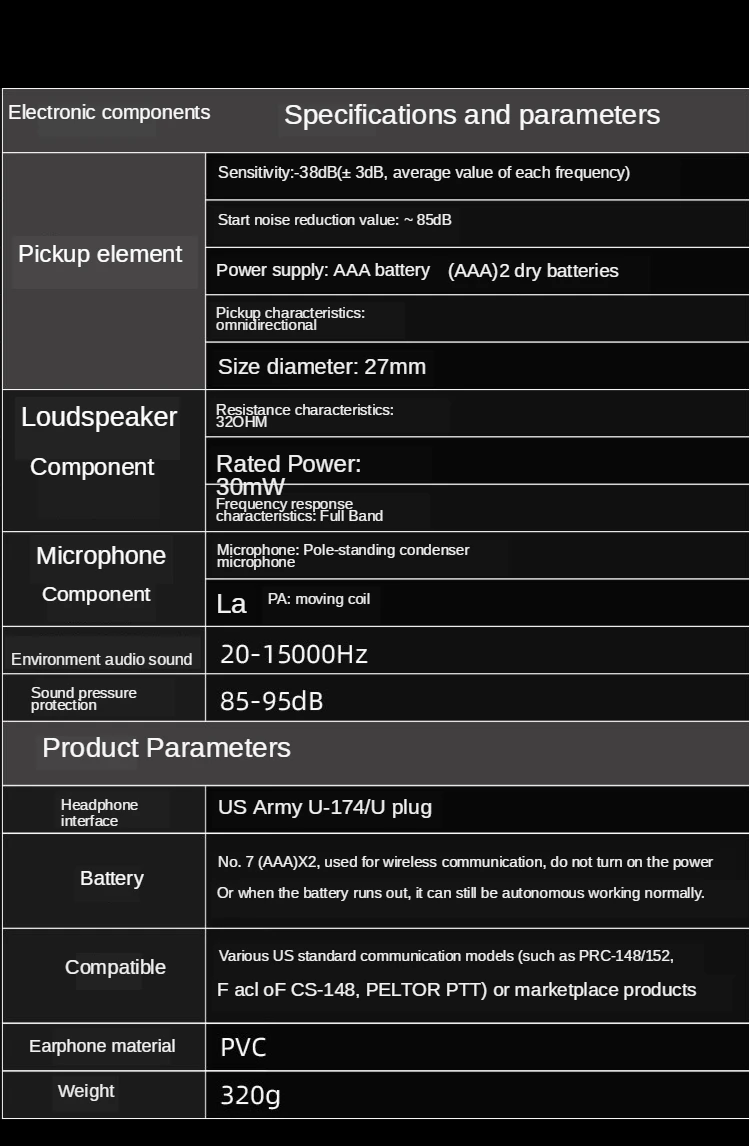Select the 'Resistance characteristics: 32OHM' cell
Viewport: 749px width, 1146px height.
[x=305, y=415]
